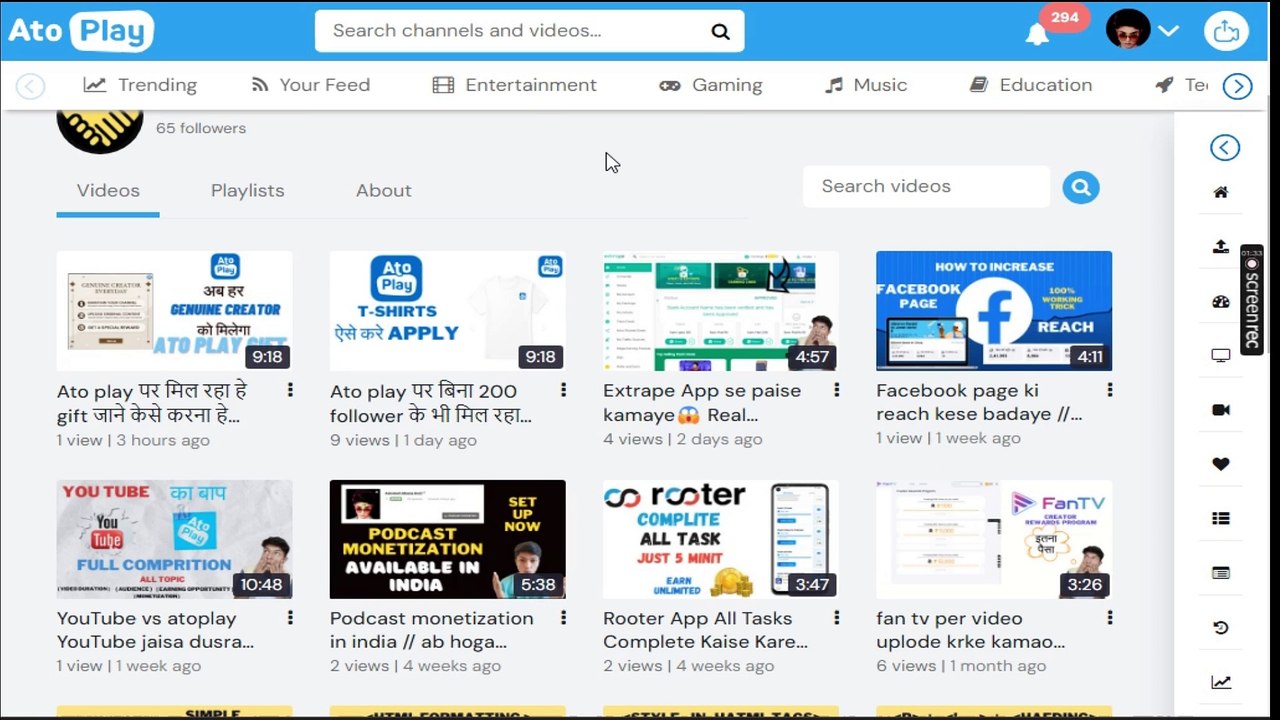This screenshot has width=1280, height=720.
Task: Play the Facebook Page Reach thumbnail
Action: click(x=994, y=311)
